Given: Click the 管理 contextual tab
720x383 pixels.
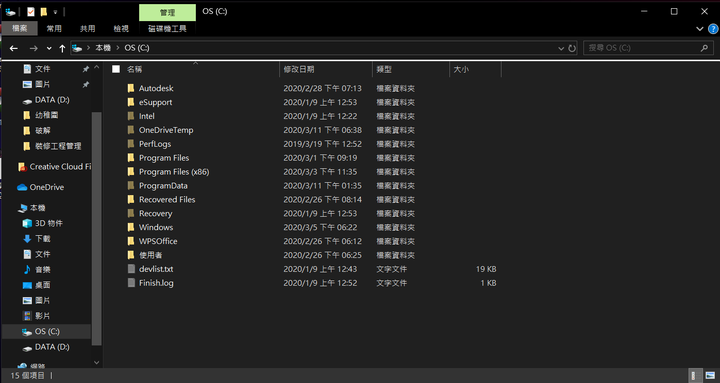Looking at the screenshot, I should 167,12.
